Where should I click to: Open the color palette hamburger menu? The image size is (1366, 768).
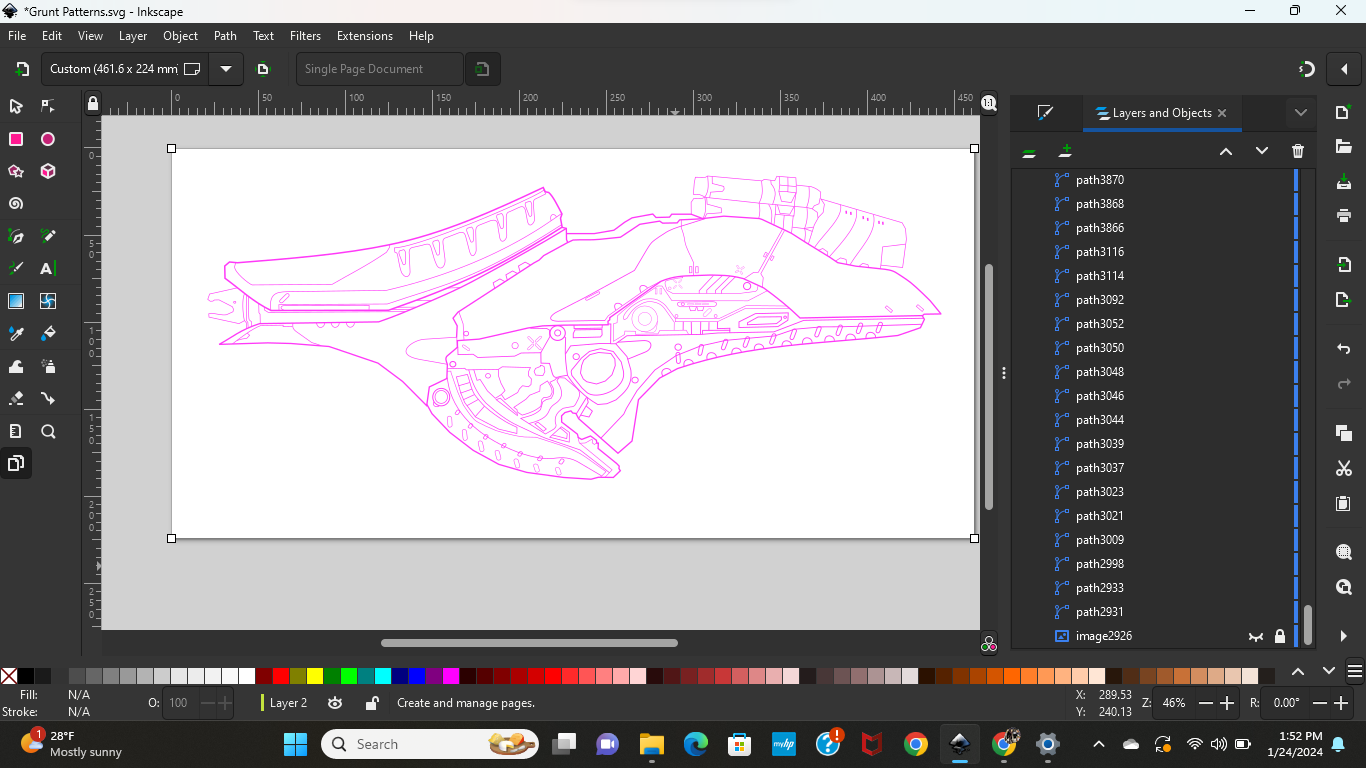[x=1355, y=671]
